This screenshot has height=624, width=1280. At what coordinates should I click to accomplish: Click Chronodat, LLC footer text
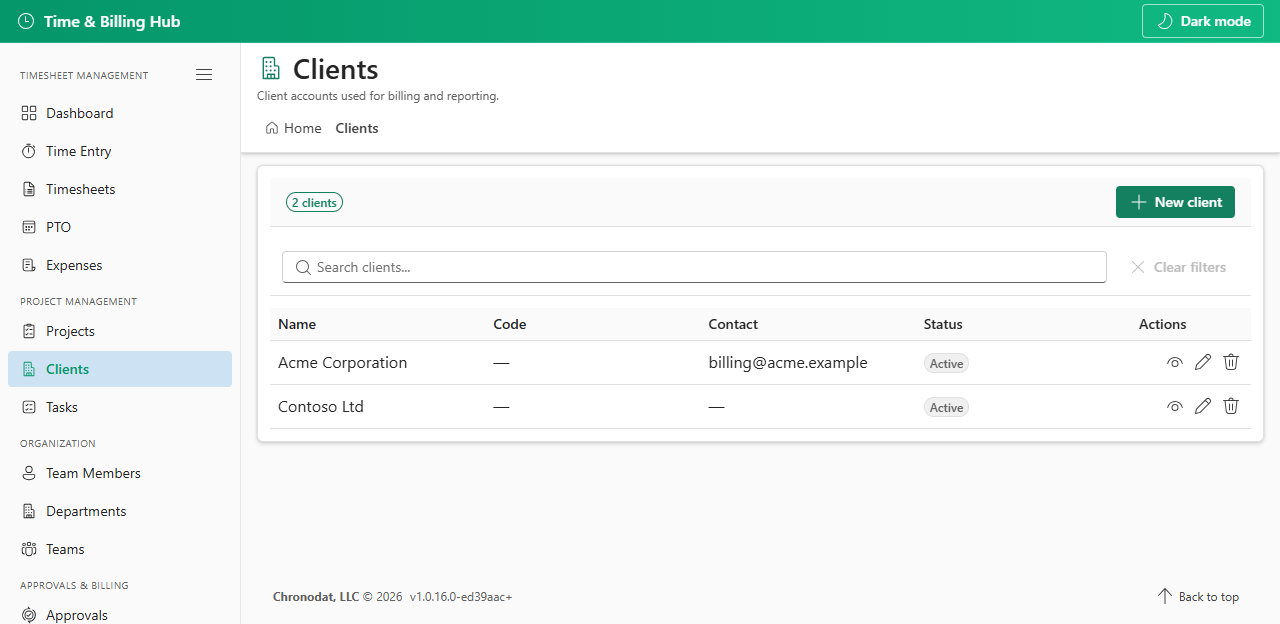click(x=316, y=597)
